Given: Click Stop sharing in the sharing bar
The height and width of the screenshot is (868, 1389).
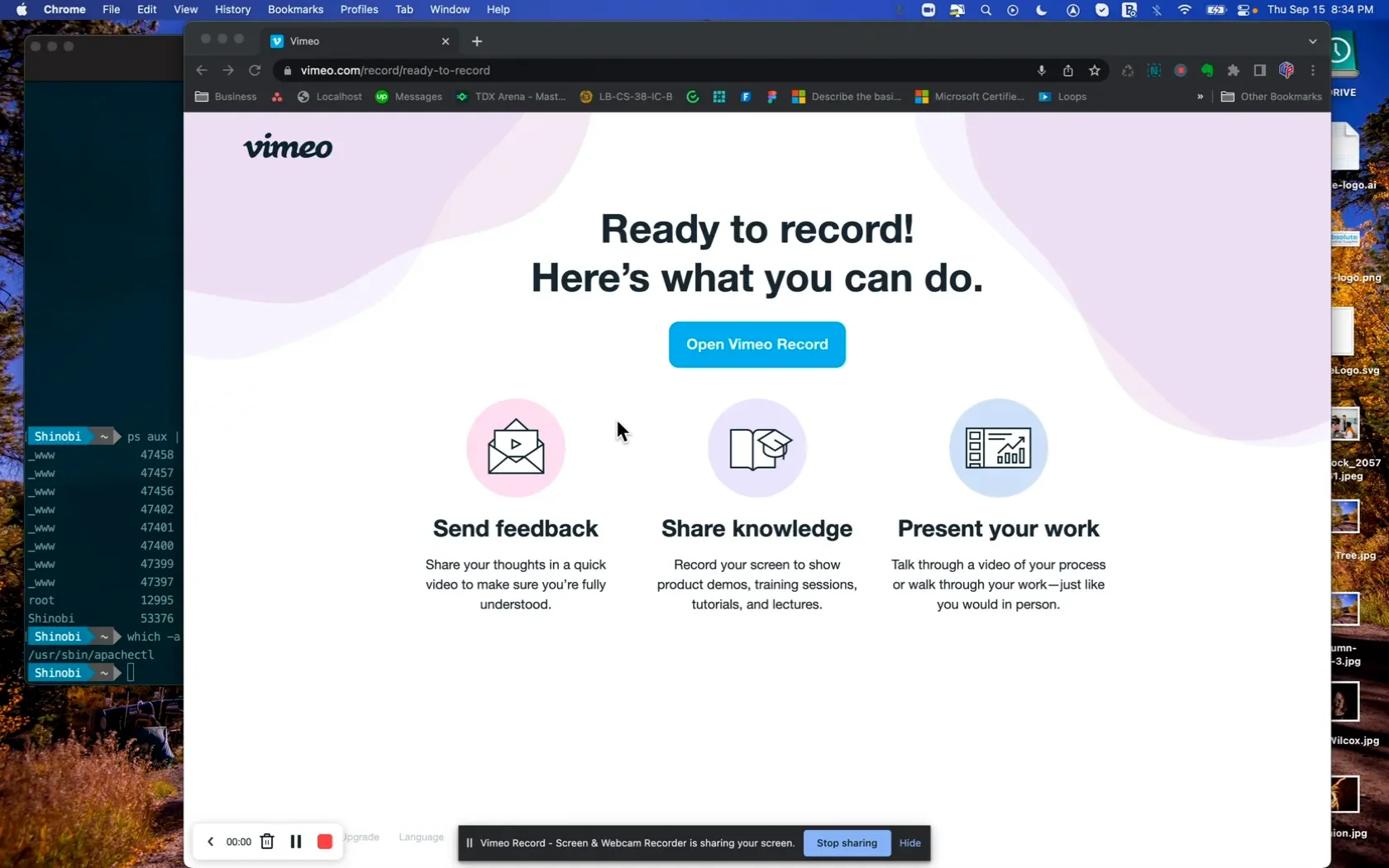Looking at the screenshot, I should tap(847, 843).
